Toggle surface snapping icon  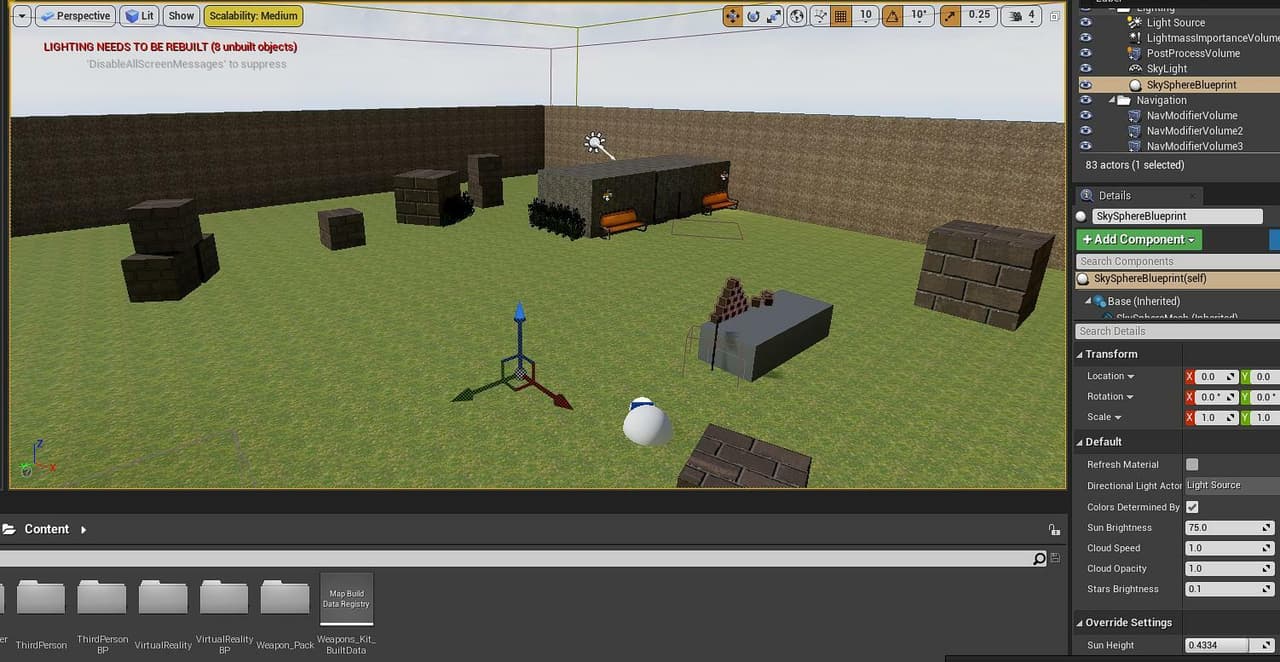[820, 16]
